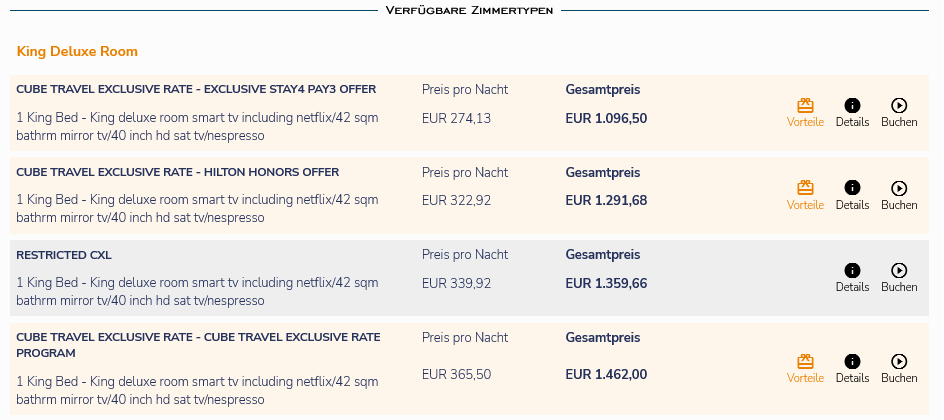Select nightly price EUR 322,92
This screenshot has height=420, width=944.
456,200
